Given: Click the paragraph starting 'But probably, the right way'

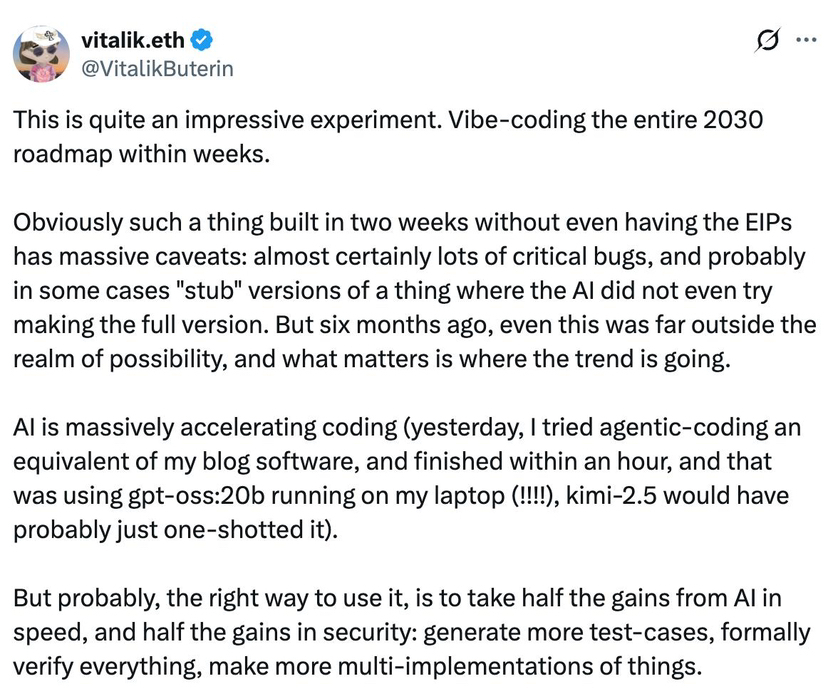Looking at the screenshot, I should point(411,632).
